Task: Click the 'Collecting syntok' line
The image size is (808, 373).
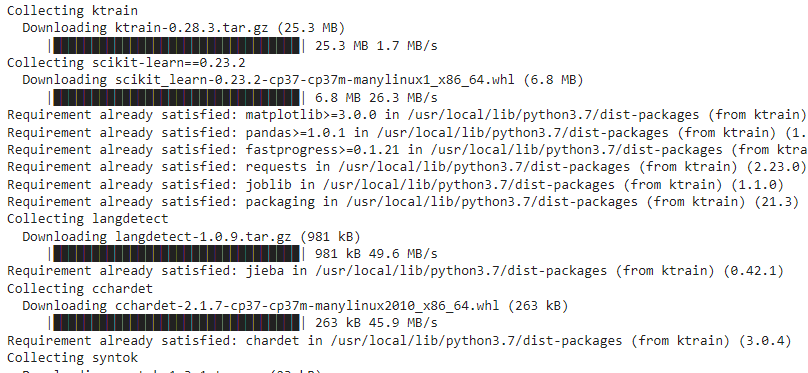Action: click(72, 358)
